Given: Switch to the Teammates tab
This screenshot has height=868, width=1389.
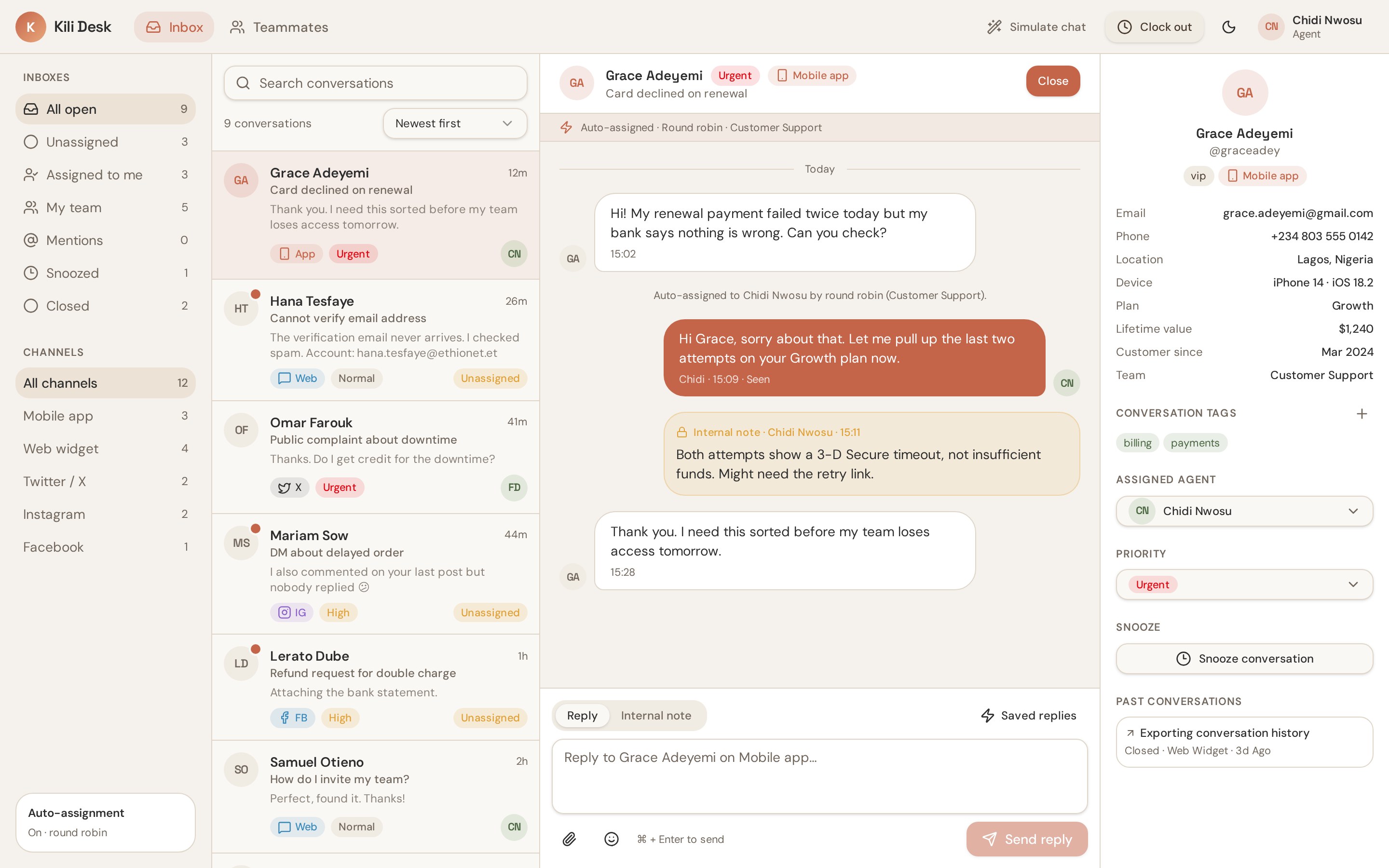Looking at the screenshot, I should [279, 27].
